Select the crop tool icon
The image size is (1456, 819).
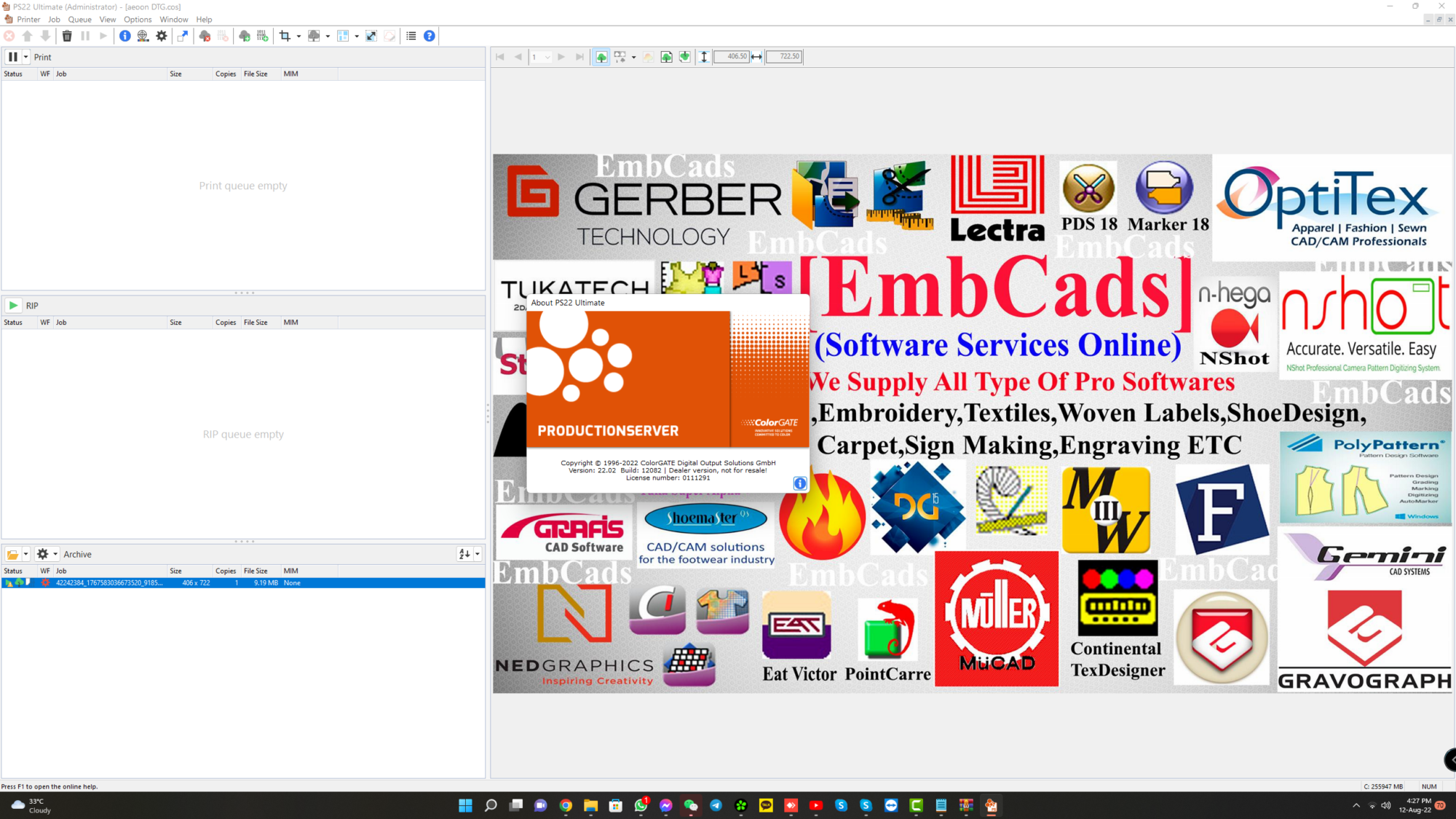point(285,36)
